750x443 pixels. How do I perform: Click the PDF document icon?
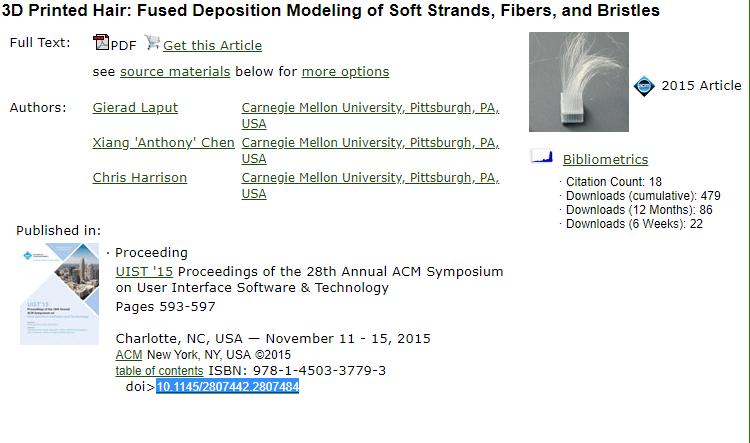[x=100, y=43]
